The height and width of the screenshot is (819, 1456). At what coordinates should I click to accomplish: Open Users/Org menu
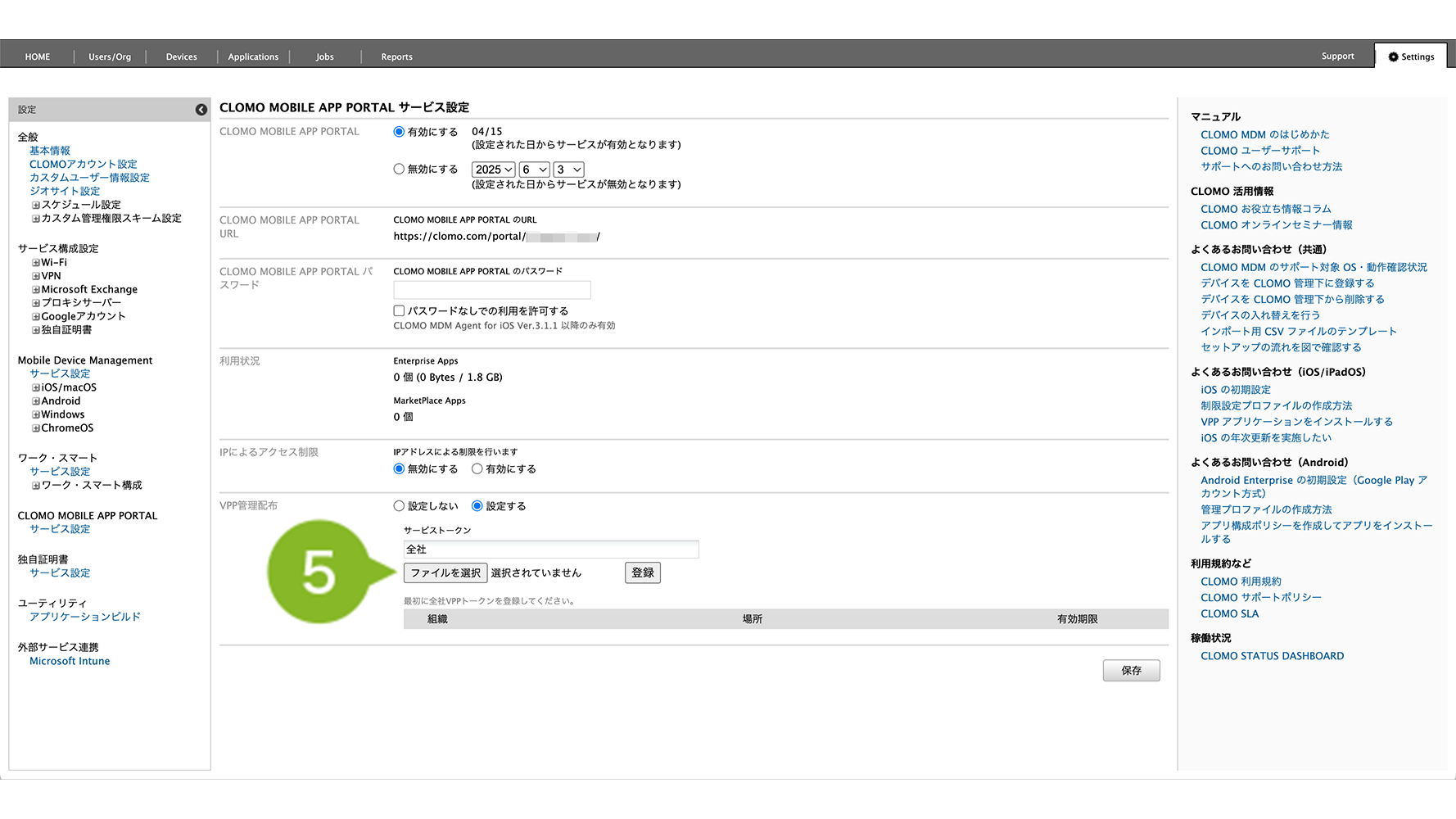[110, 57]
